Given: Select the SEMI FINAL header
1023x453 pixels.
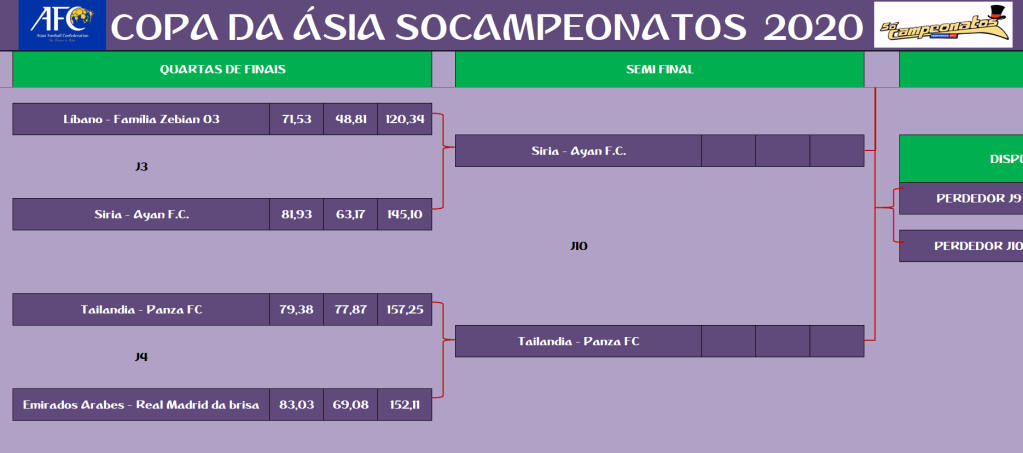Looking at the screenshot, I should 658,70.
